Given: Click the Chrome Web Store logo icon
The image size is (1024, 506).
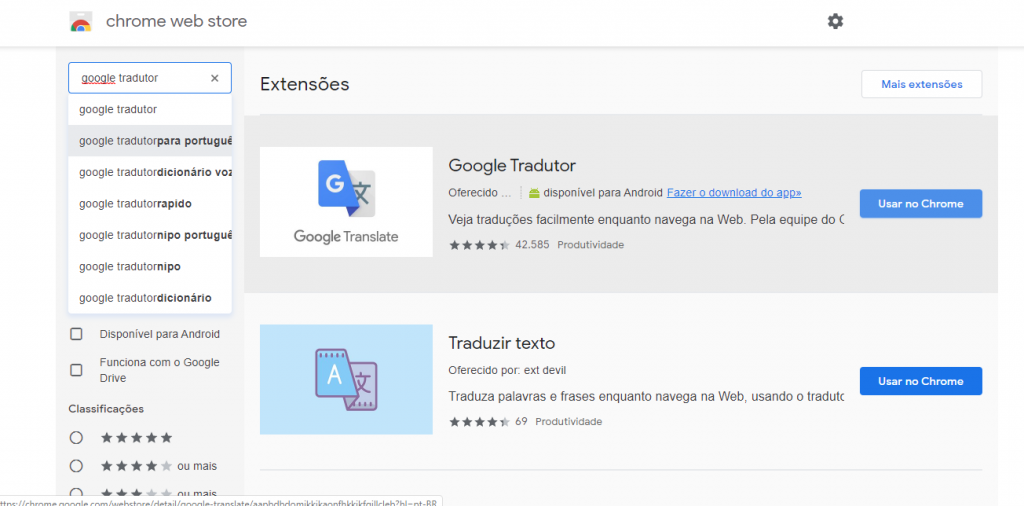Looking at the screenshot, I should (81, 22).
